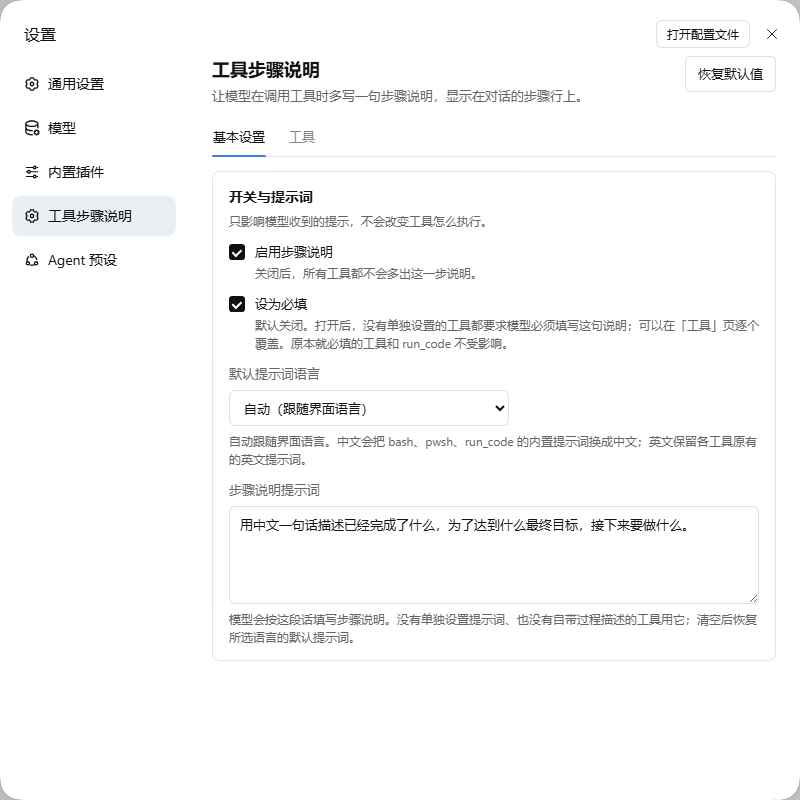
Task: Click the text 关闭后，所有工具都不会多出这一步说明。
Action: click(x=367, y=274)
